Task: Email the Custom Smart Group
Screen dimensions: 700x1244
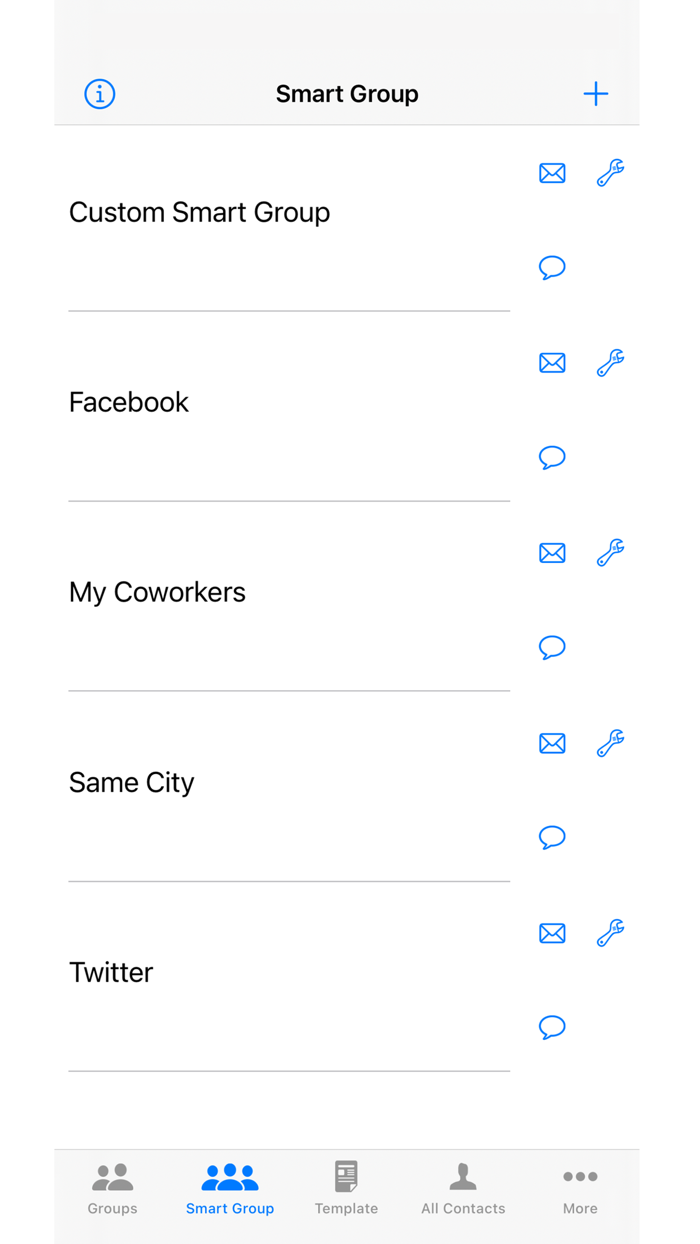Action: point(552,173)
